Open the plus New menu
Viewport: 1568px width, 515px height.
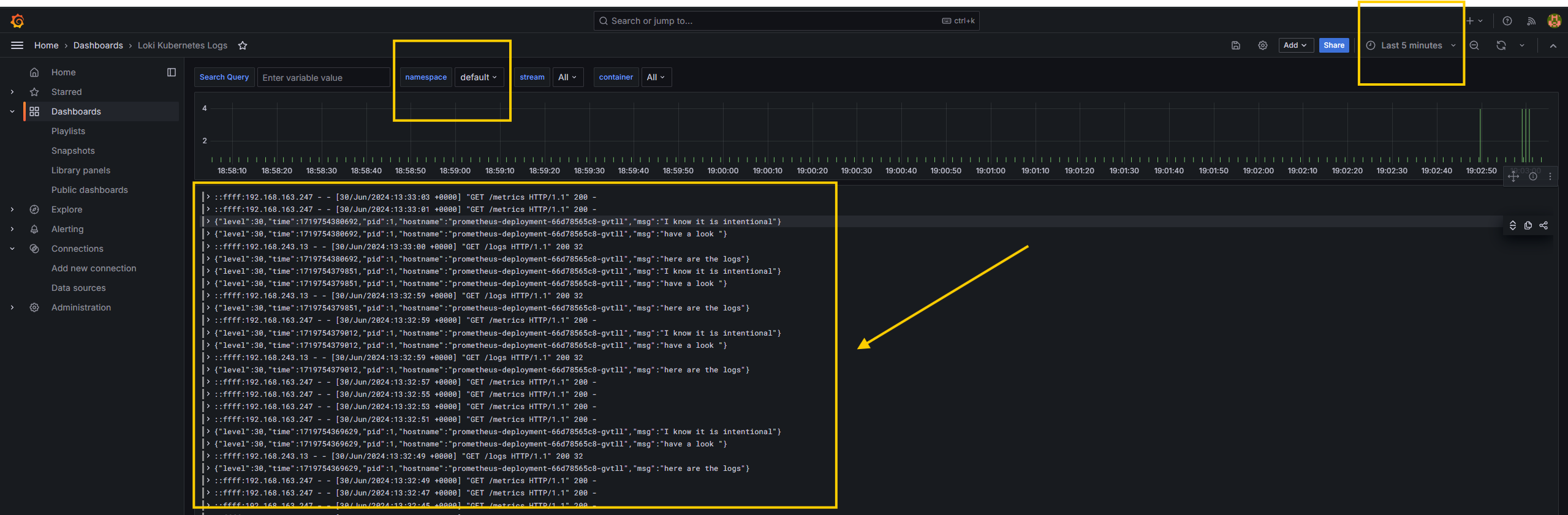point(1474,21)
